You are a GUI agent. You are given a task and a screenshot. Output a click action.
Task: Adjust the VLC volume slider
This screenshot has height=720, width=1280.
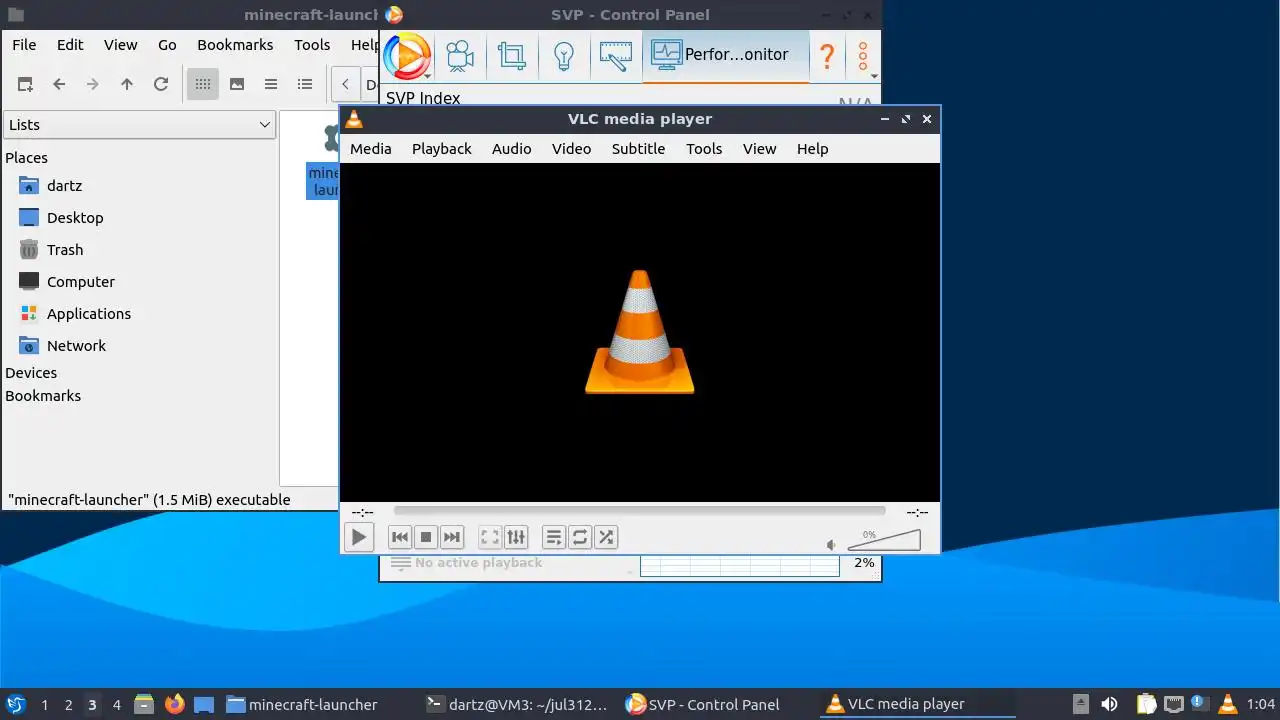click(884, 541)
